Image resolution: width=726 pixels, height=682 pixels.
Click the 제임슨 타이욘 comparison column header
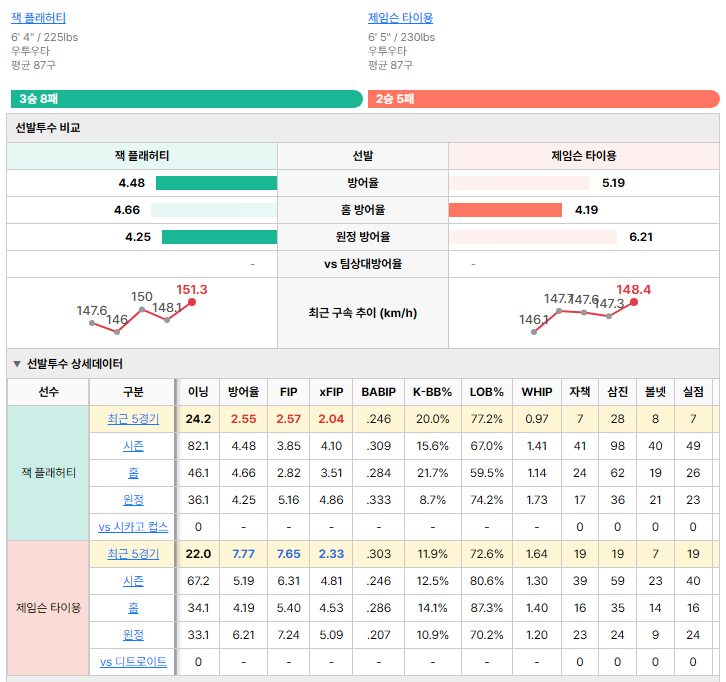point(584,156)
